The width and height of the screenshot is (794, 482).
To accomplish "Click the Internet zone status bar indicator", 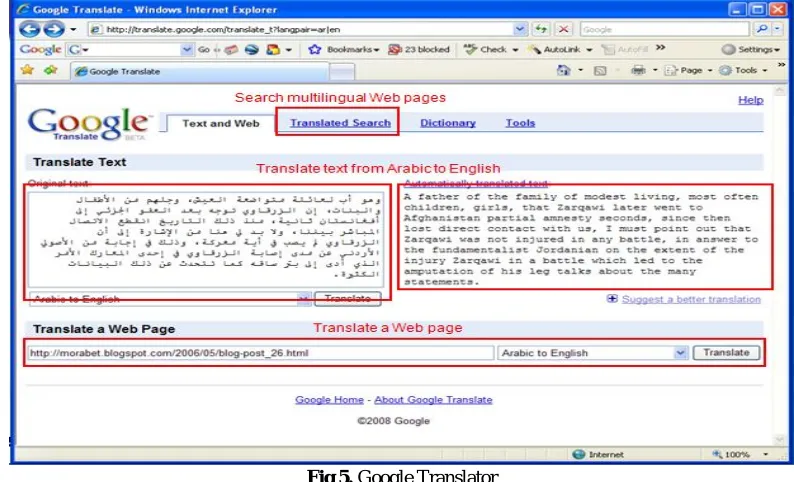I will coord(598,454).
